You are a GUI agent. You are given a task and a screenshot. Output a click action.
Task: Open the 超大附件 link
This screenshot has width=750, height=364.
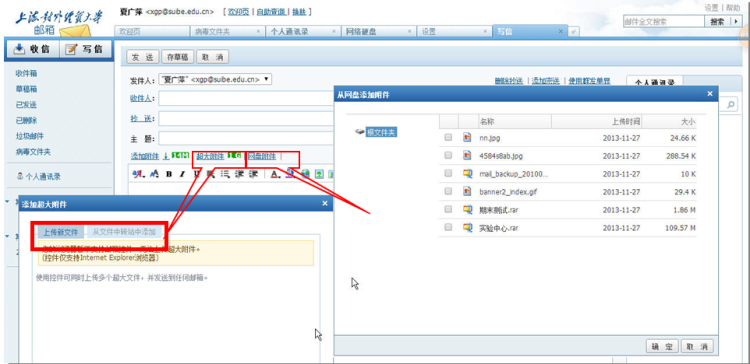210,156
